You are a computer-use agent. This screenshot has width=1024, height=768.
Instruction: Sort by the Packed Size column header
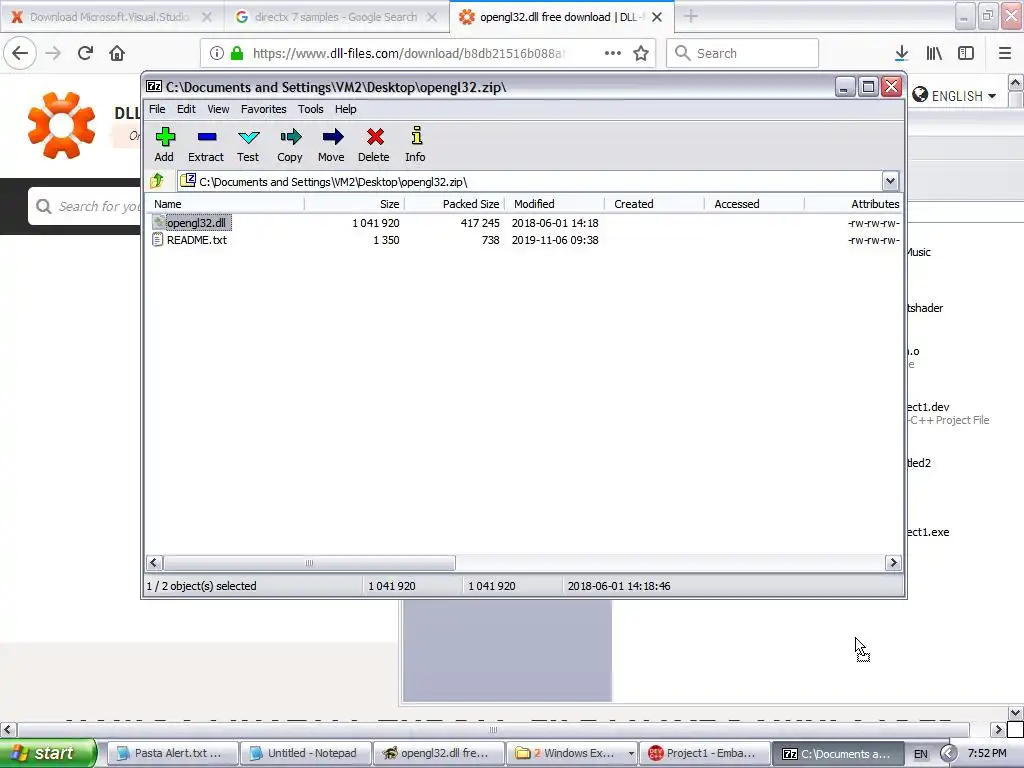click(455, 204)
